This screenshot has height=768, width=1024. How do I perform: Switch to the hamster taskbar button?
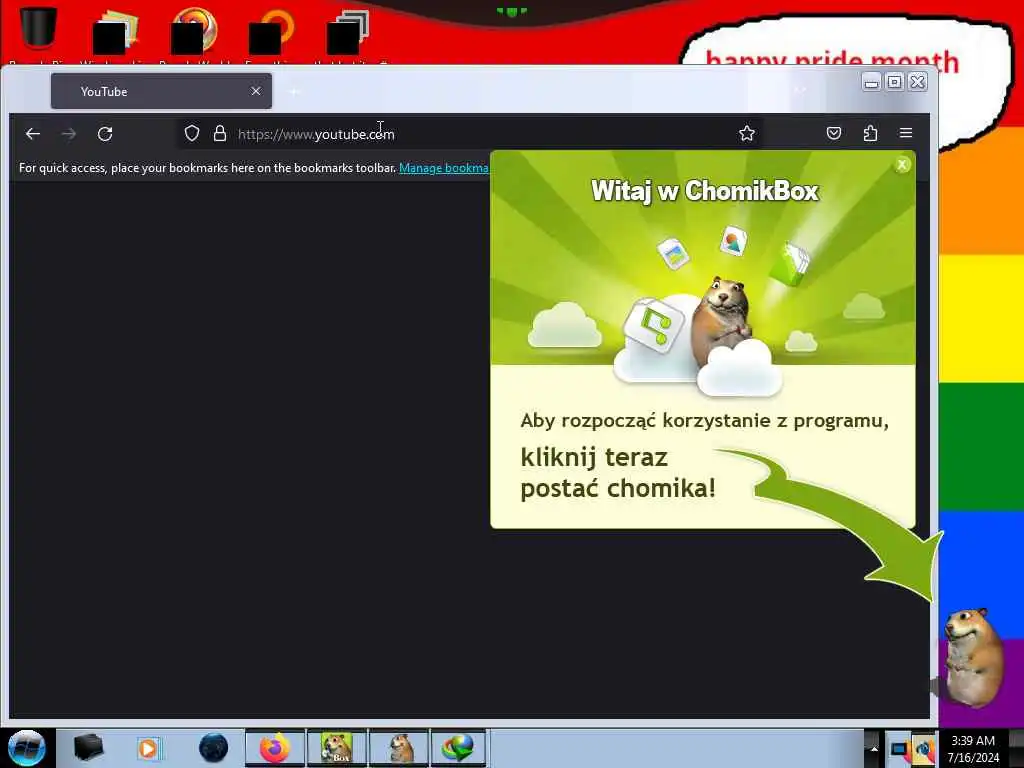coord(398,748)
